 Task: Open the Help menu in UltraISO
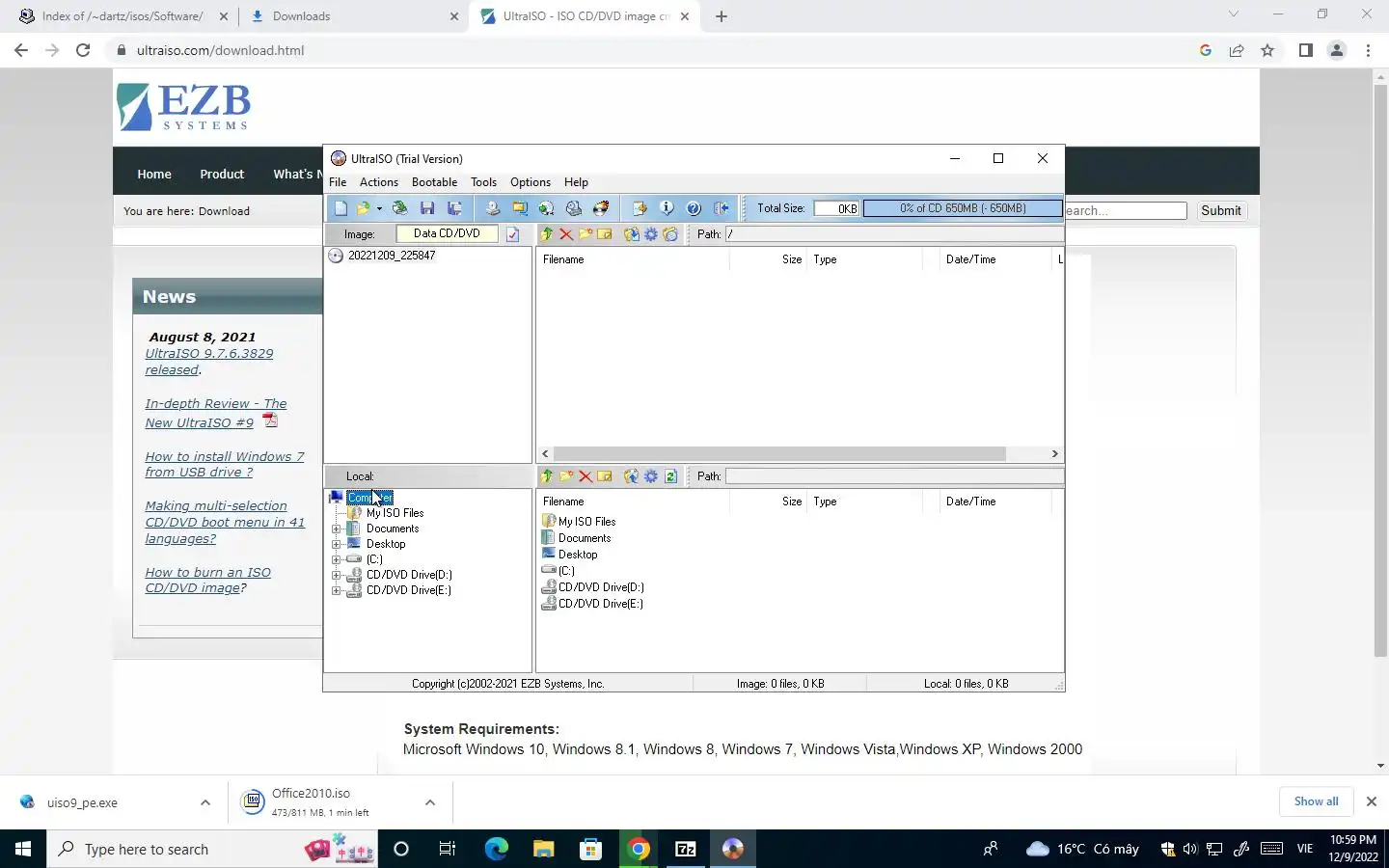pyautogui.click(x=576, y=182)
